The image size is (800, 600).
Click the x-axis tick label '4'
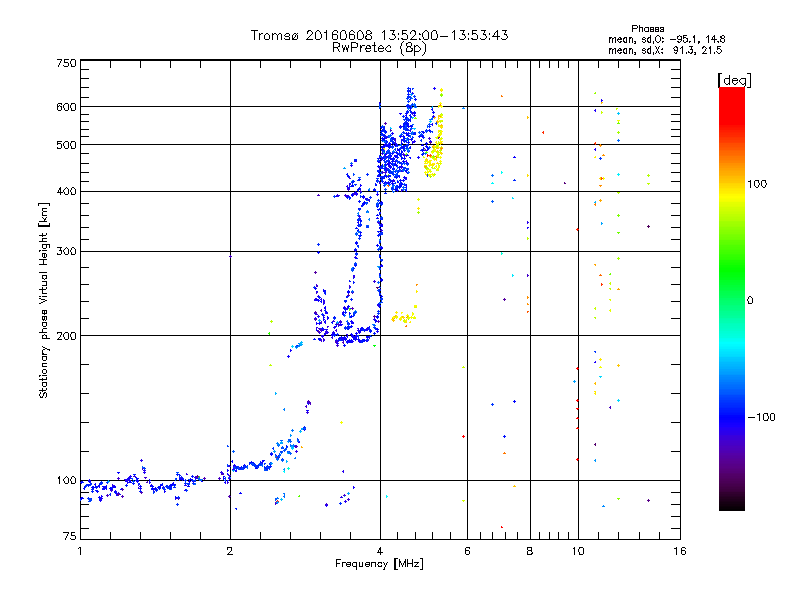380,551
